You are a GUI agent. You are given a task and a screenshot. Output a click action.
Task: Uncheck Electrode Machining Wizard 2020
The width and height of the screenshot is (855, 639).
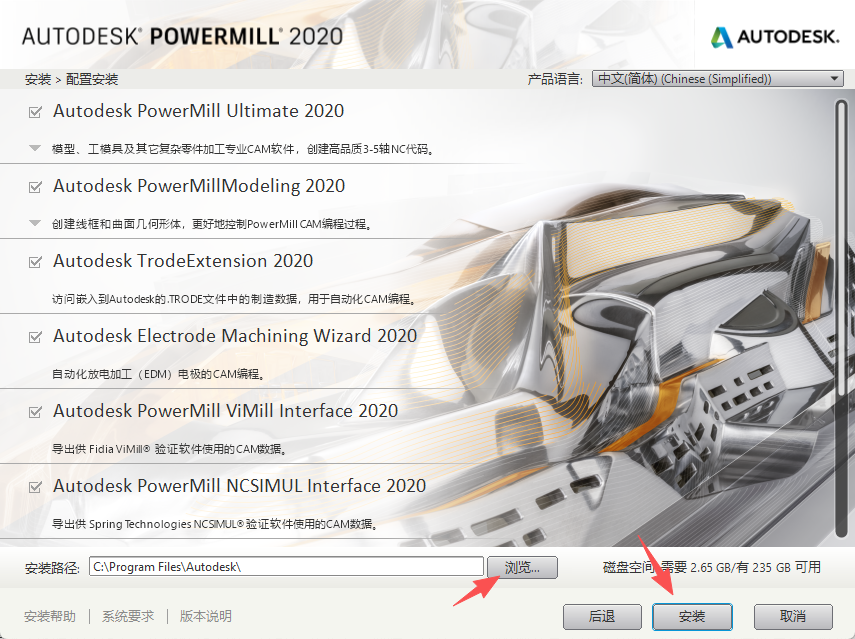click(32, 336)
